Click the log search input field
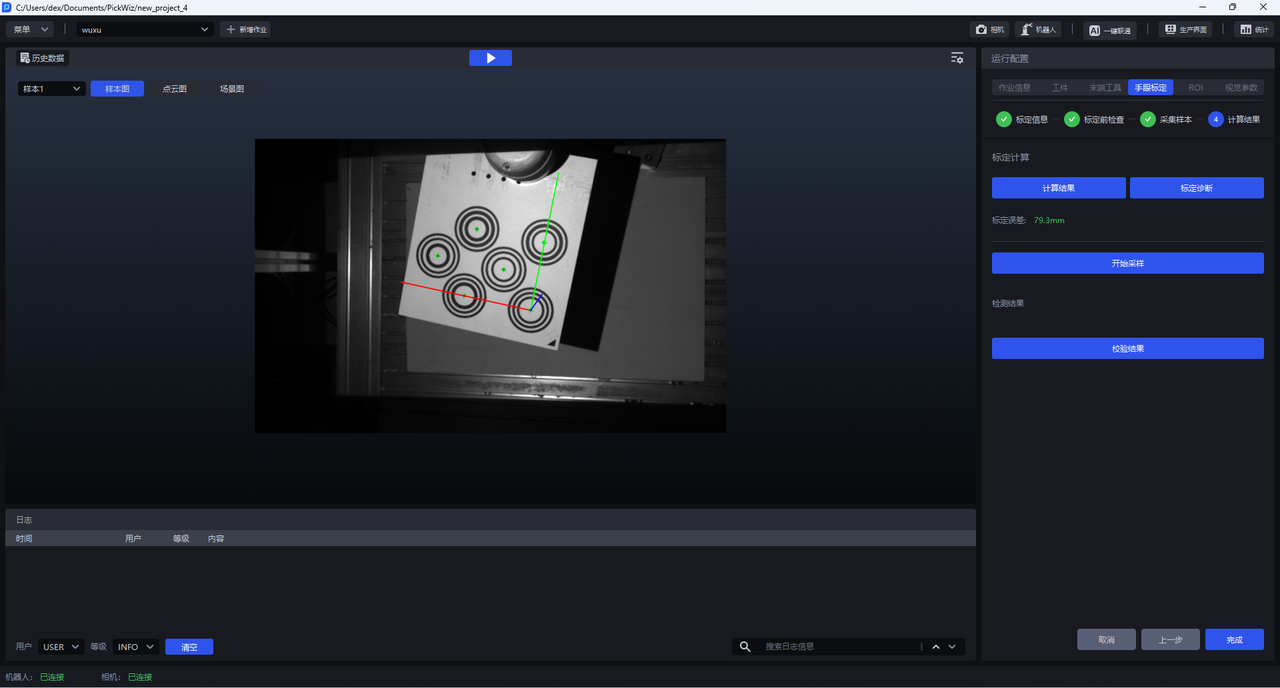The height and width of the screenshot is (688, 1280). [x=840, y=647]
